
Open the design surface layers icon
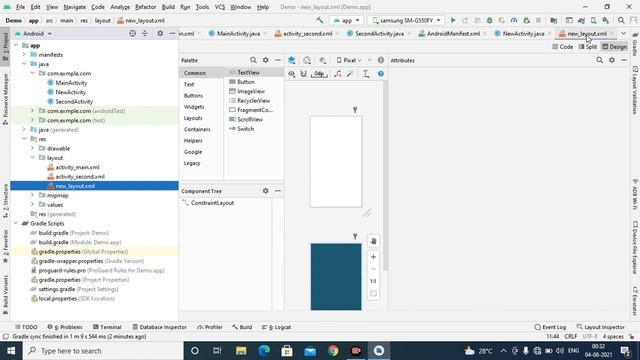click(x=291, y=60)
